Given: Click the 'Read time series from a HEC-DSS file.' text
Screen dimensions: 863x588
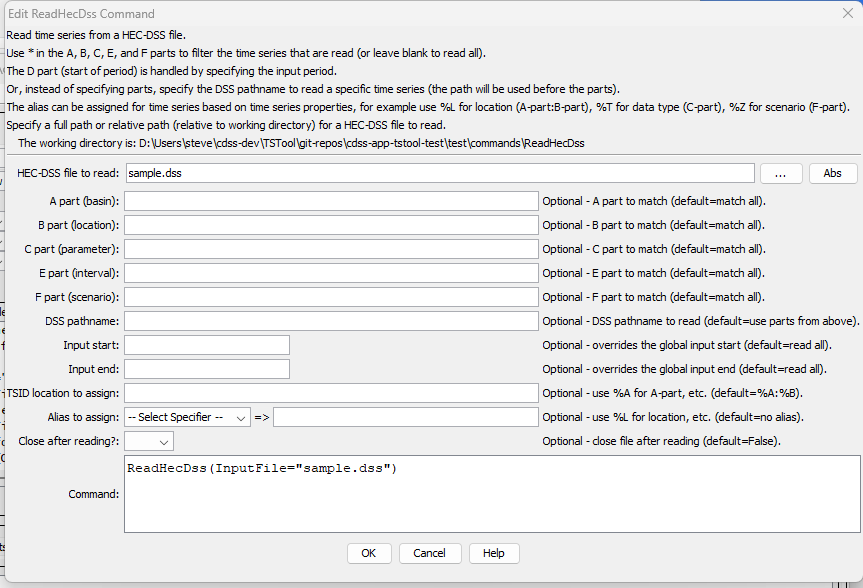Looking at the screenshot, I should [x=96, y=35].
